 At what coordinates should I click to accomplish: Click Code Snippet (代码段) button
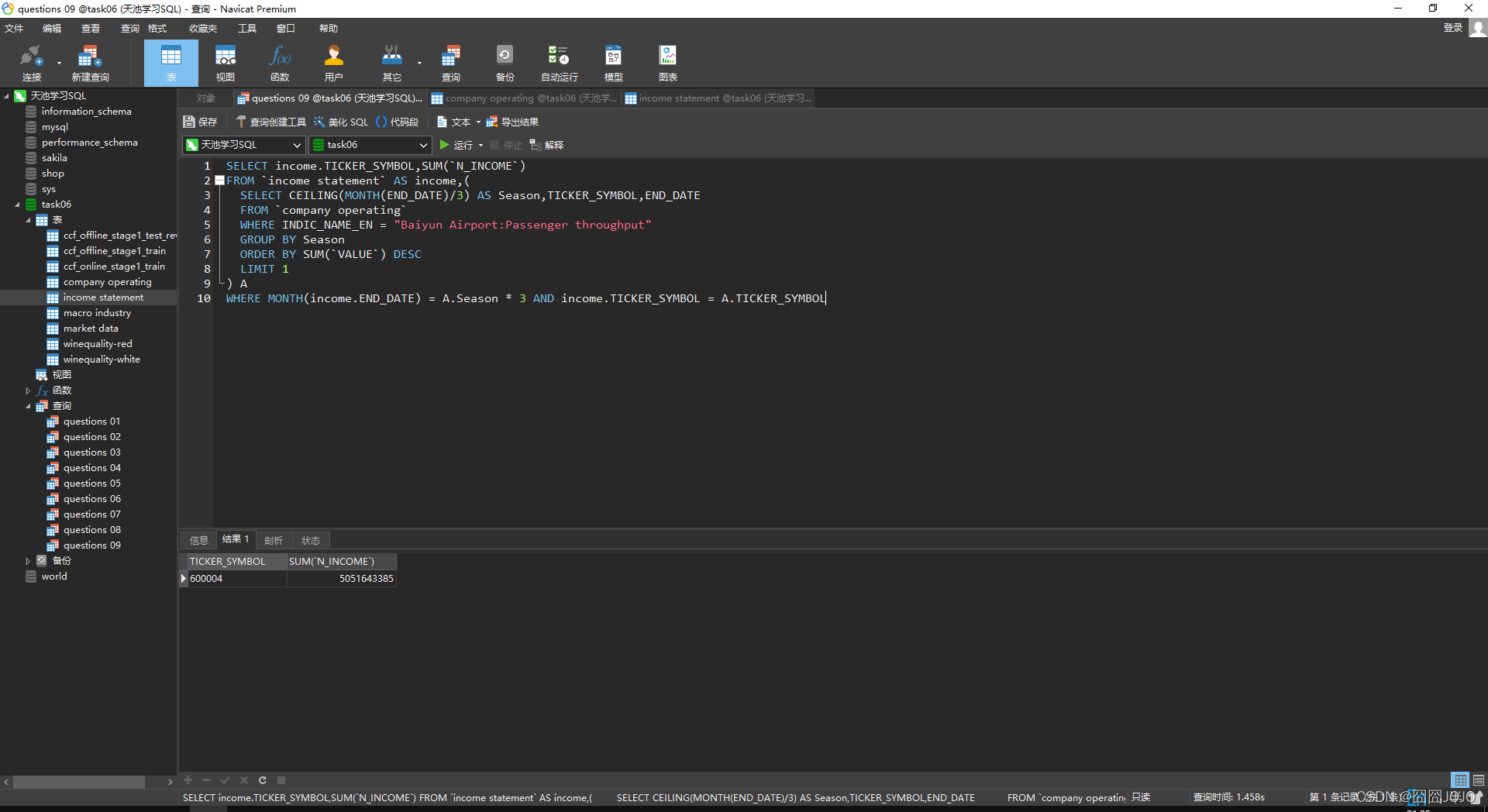[398, 122]
